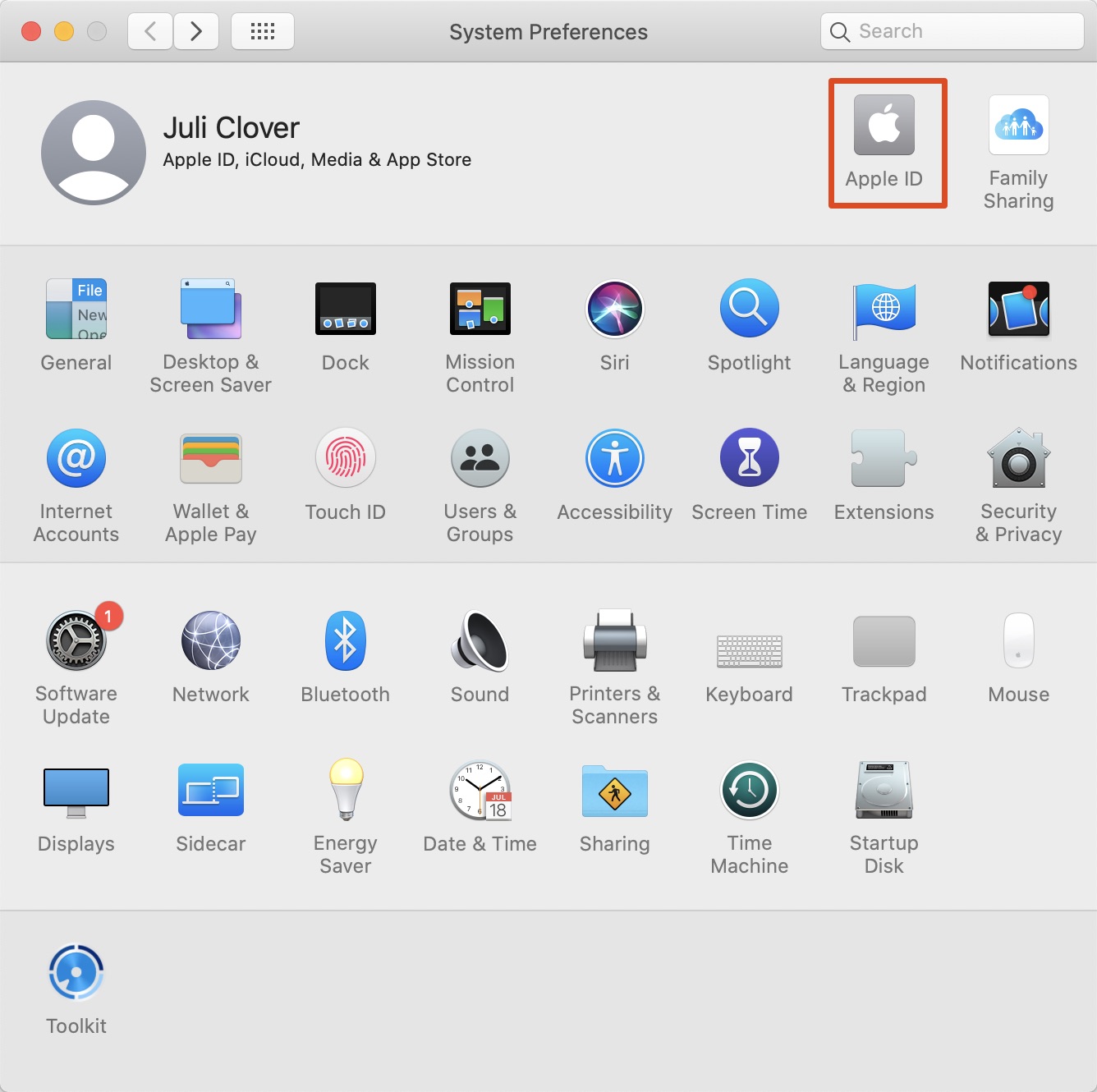Close the System Preferences window
Viewport: 1097px width, 1092px height.
click(x=31, y=31)
